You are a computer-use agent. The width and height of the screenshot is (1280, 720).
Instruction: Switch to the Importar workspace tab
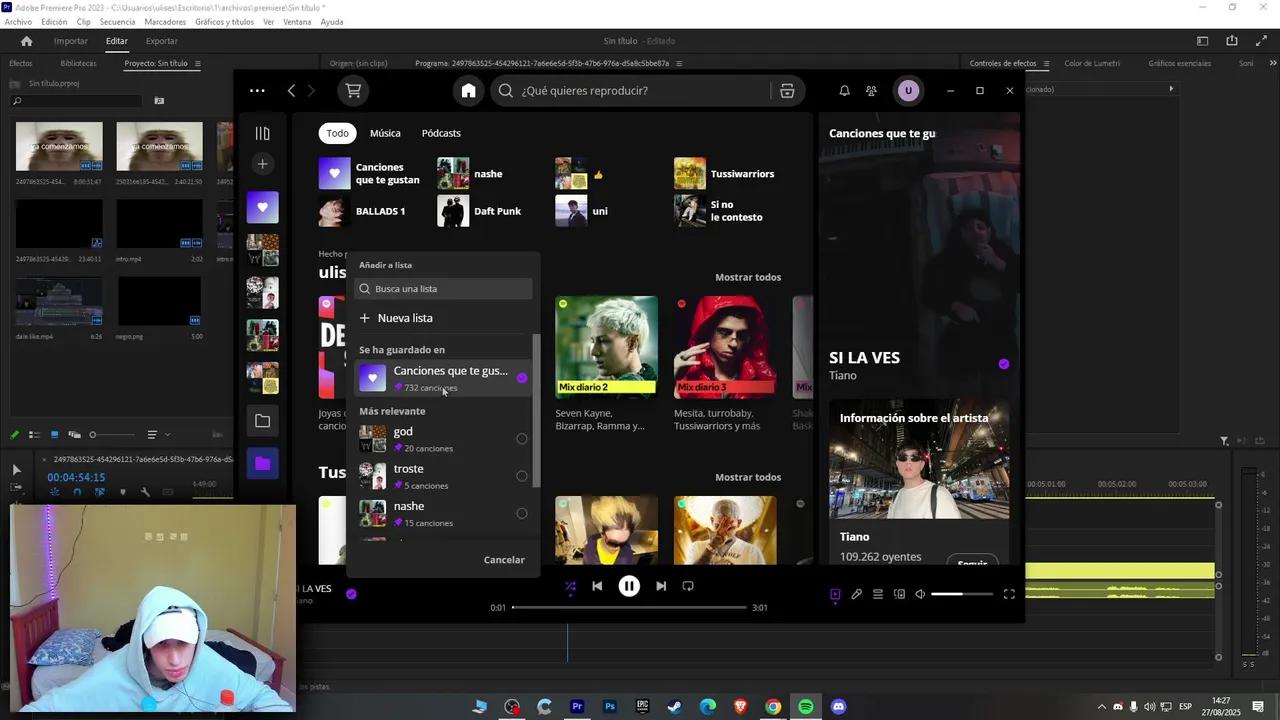pos(71,41)
